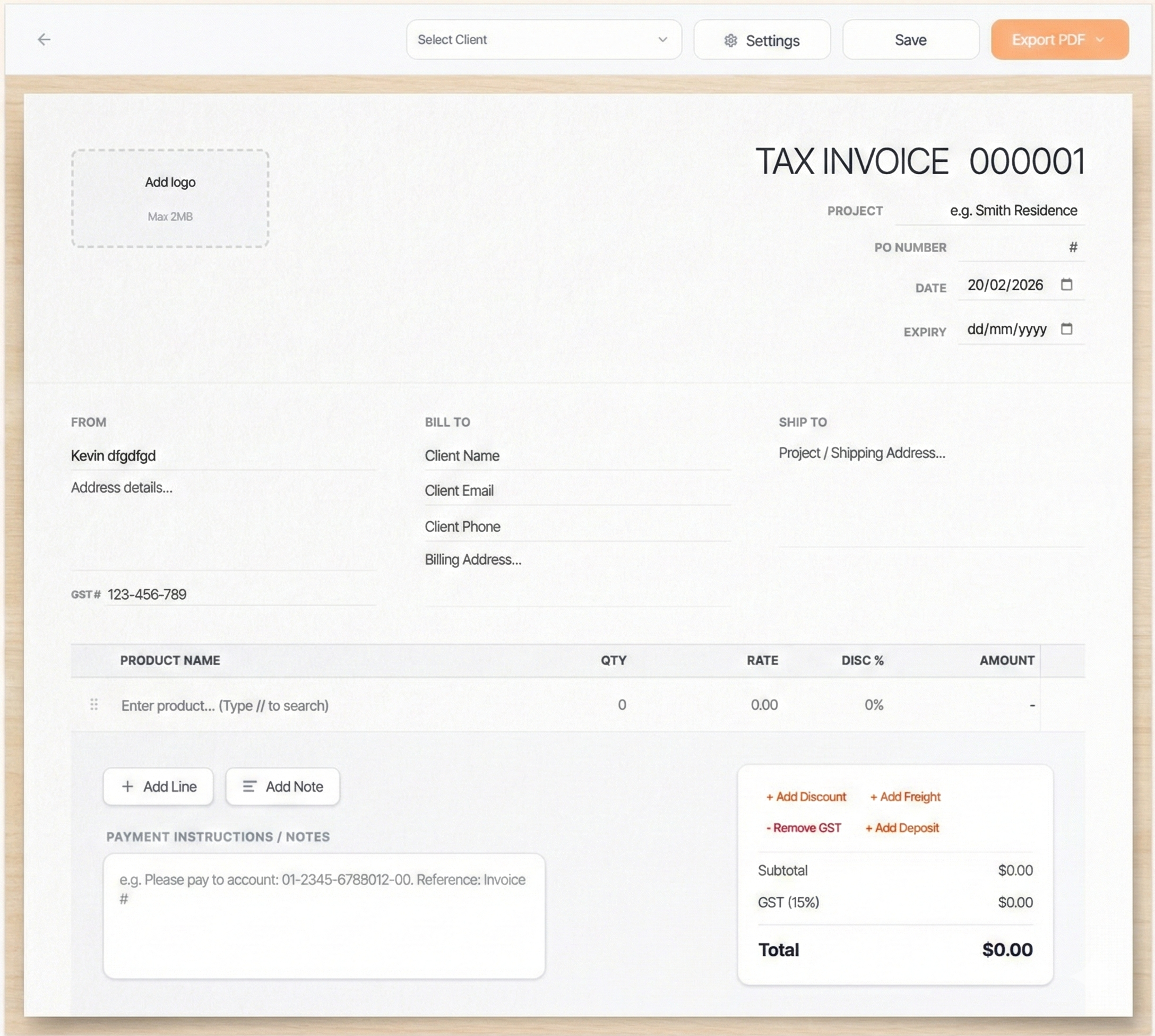Click the Add Deposit link
The width and height of the screenshot is (1155, 1036).
(903, 827)
